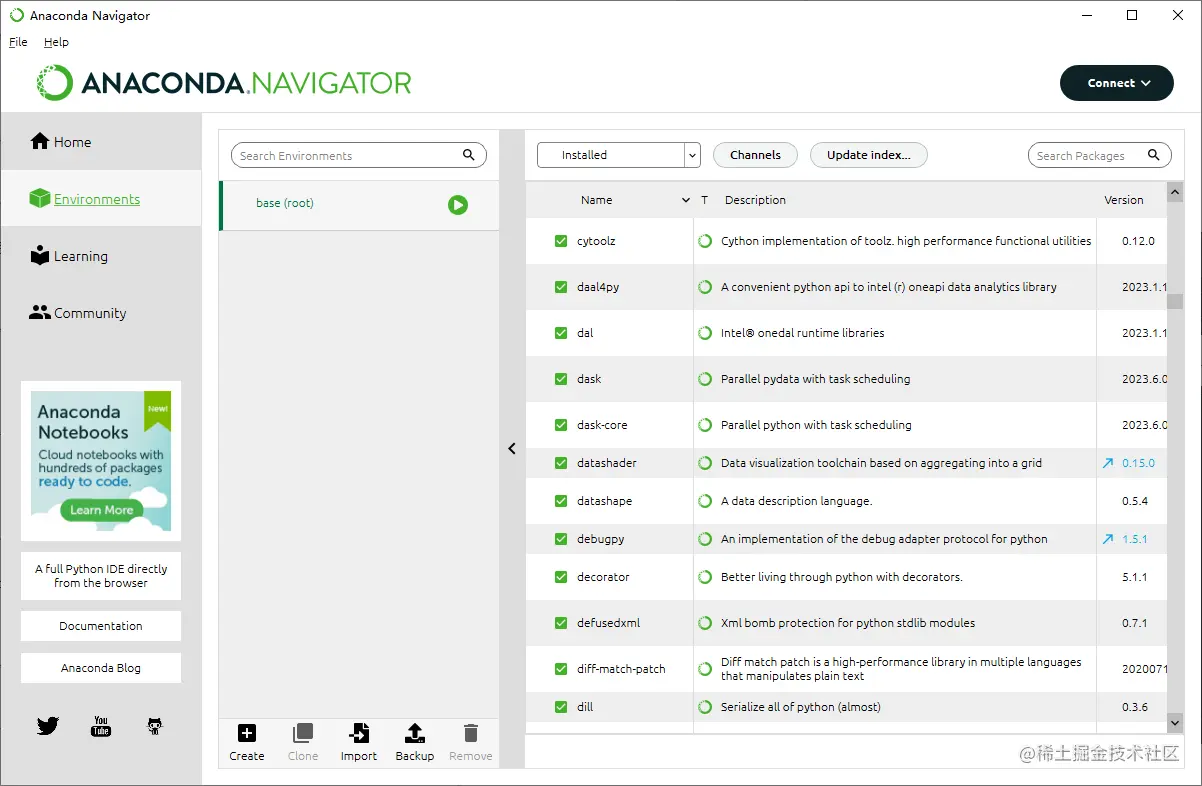
Task: Uncheck the debugpy package checkbox
Action: pos(561,539)
